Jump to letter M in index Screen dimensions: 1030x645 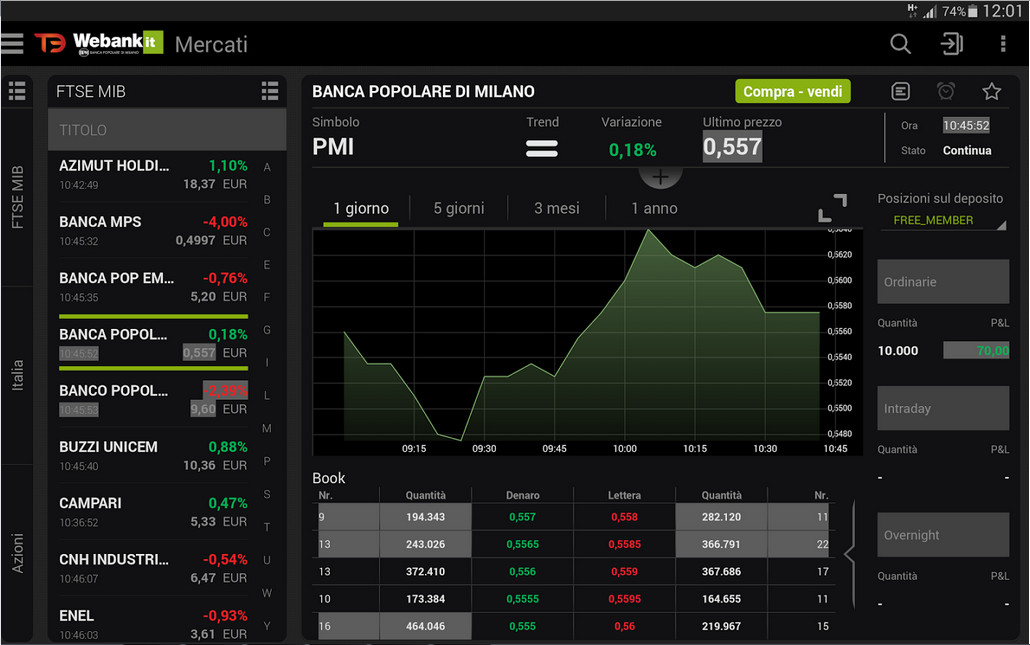pos(267,428)
